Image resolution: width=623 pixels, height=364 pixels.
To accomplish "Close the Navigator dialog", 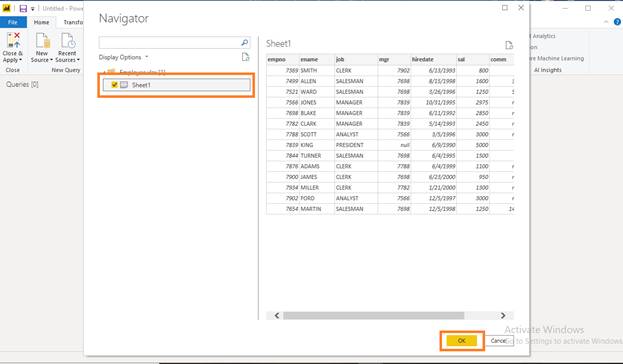I will 521,8.
